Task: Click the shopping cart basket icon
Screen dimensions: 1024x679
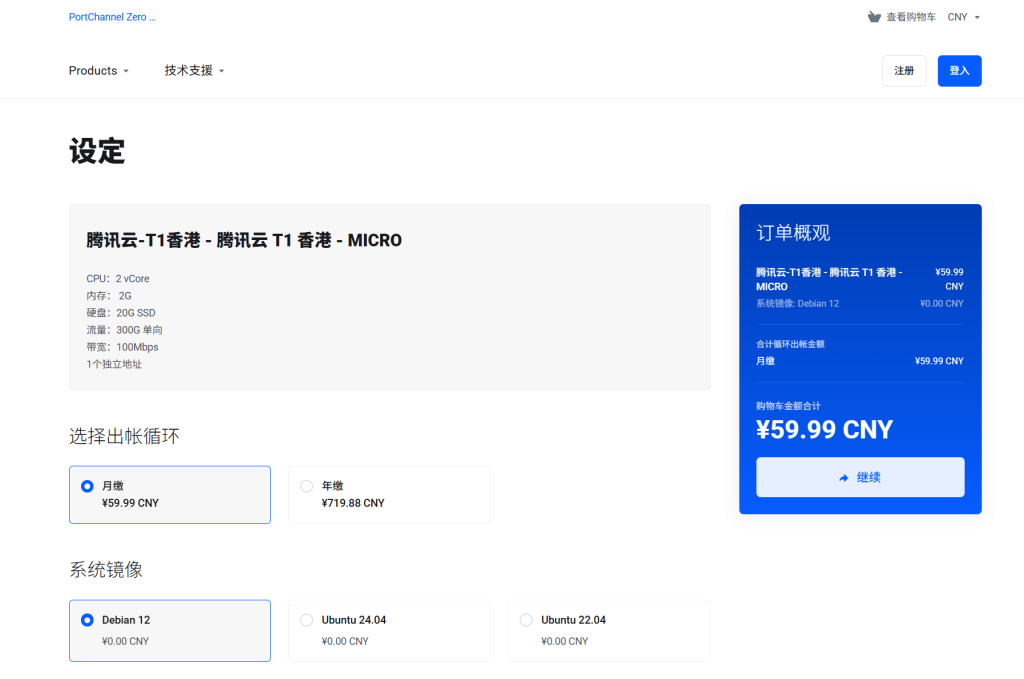Action: pos(874,17)
